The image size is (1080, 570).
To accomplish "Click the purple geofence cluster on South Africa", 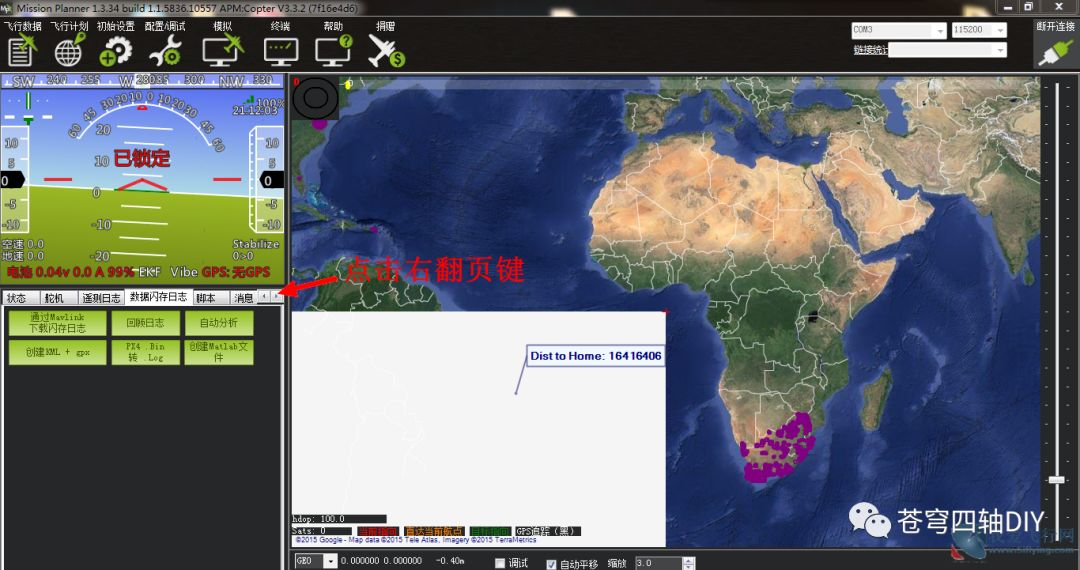I will pos(778,447).
